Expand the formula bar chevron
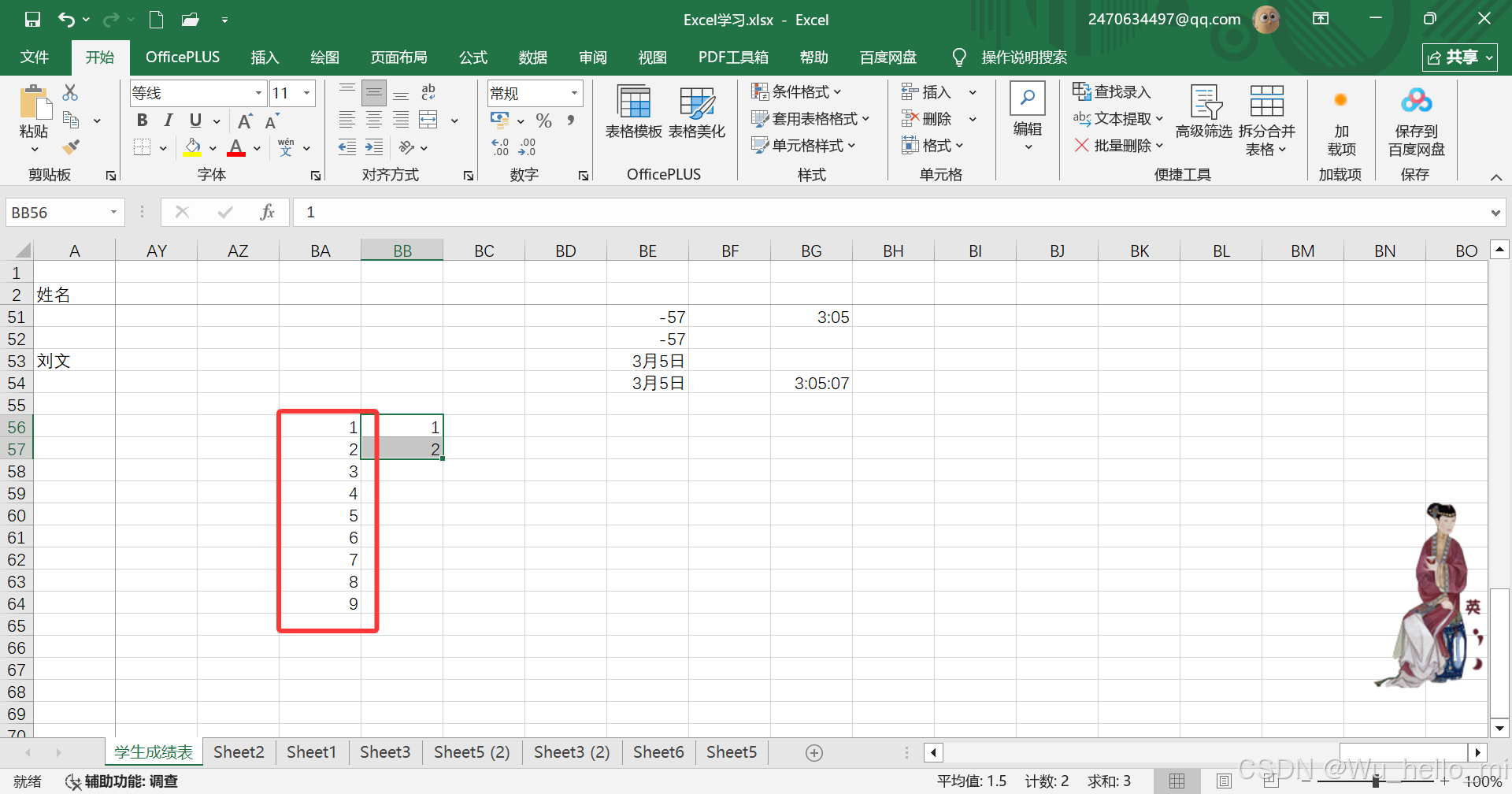Screen dimensions: 1512x794 1495,213
